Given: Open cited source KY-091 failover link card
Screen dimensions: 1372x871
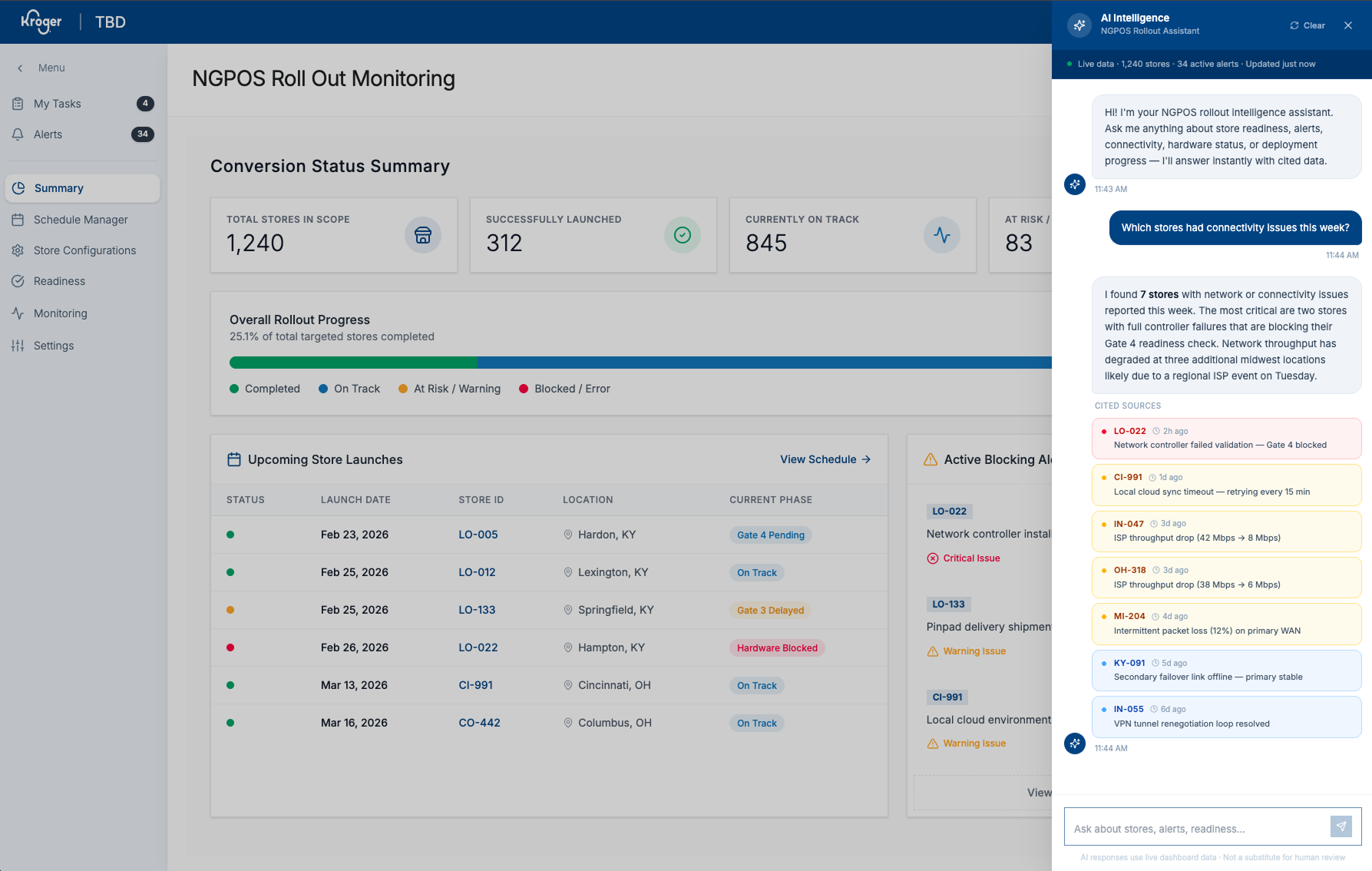Looking at the screenshot, I should (x=1226, y=671).
